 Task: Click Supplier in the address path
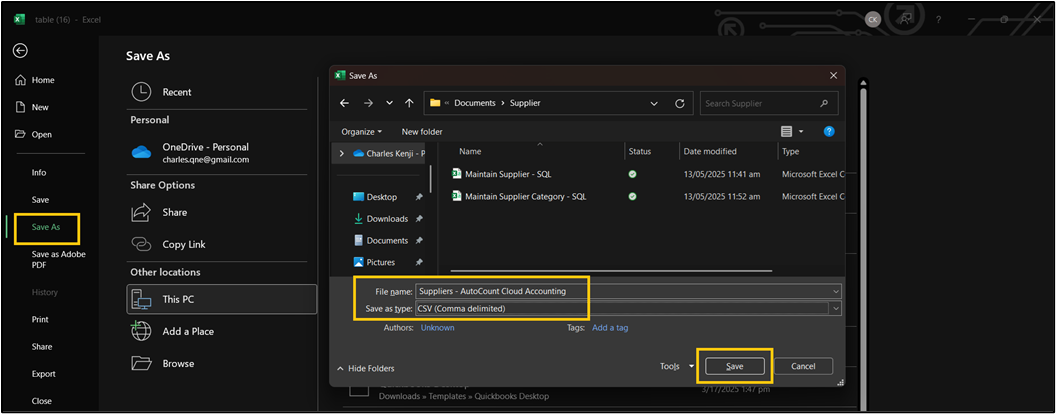pos(525,103)
